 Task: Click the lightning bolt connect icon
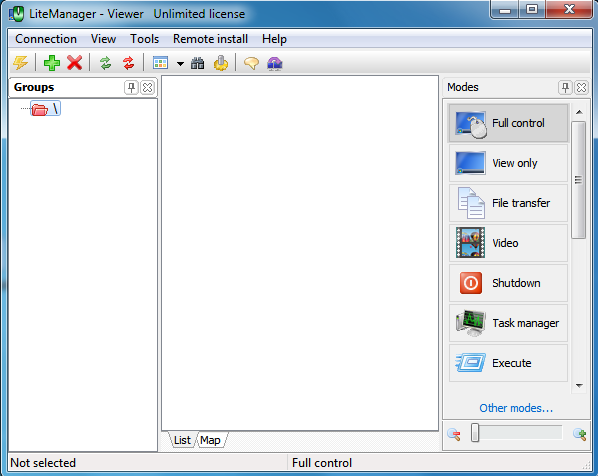coord(20,63)
